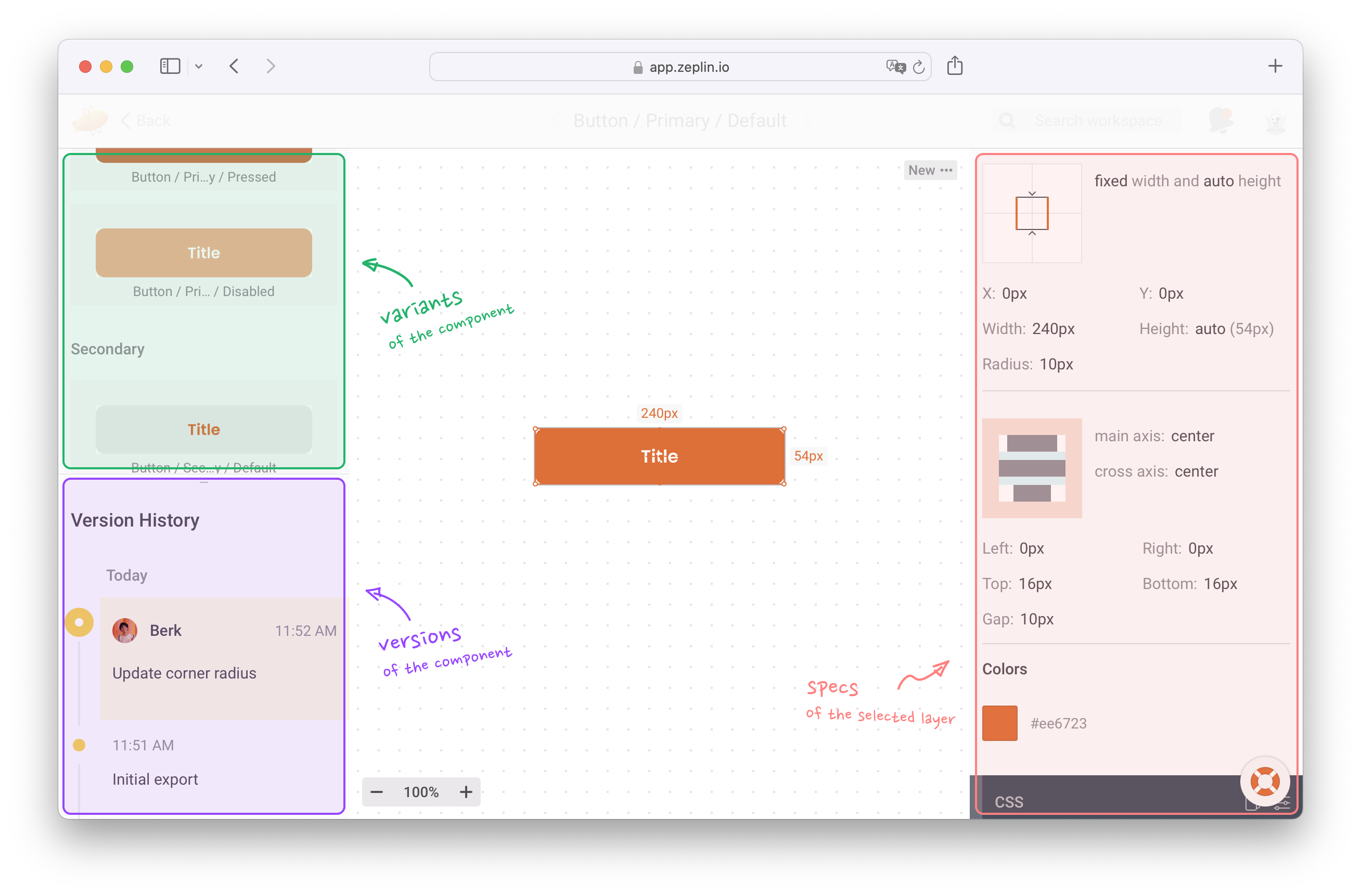Select the Initial export version entry
Image resolution: width=1361 pixels, height=896 pixels.
(155, 779)
